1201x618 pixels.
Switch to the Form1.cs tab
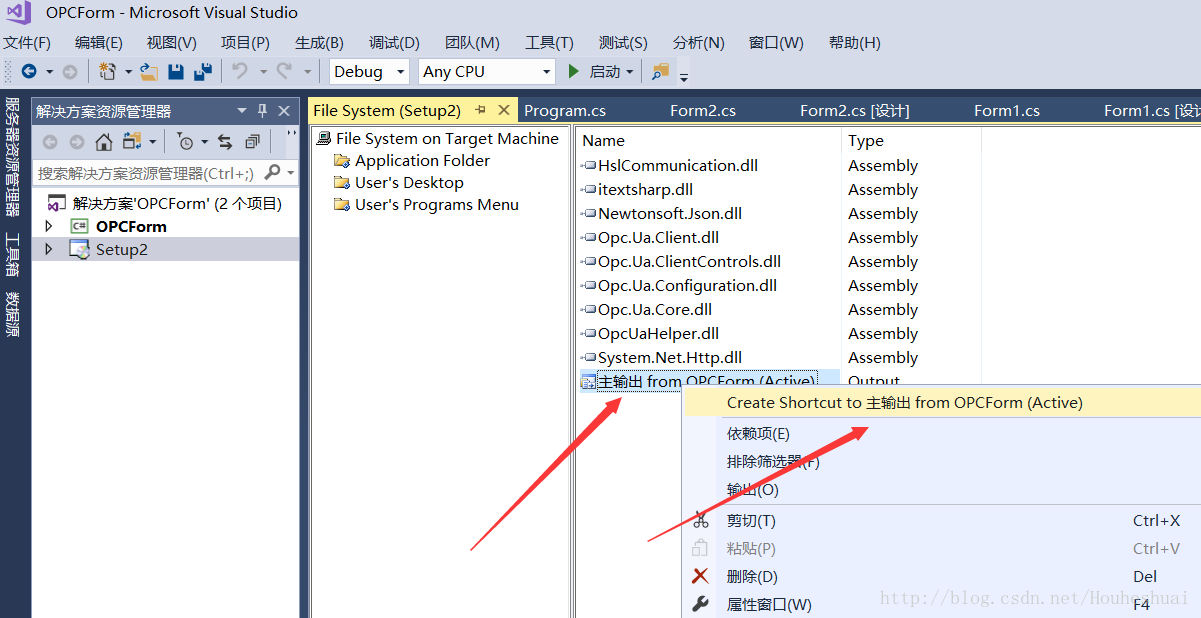click(x=1007, y=110)
